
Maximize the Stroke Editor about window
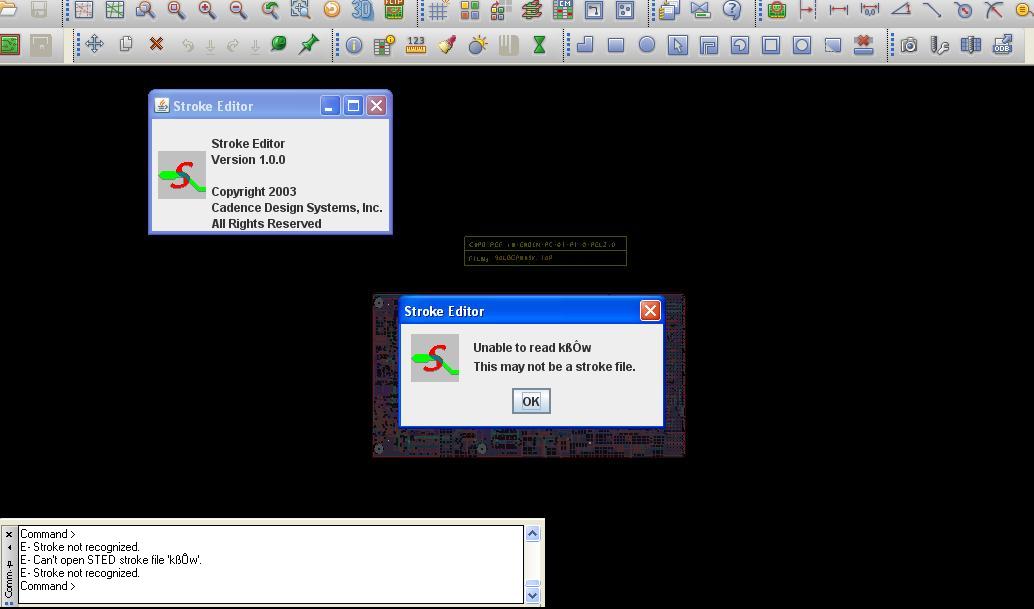point(353,106)
